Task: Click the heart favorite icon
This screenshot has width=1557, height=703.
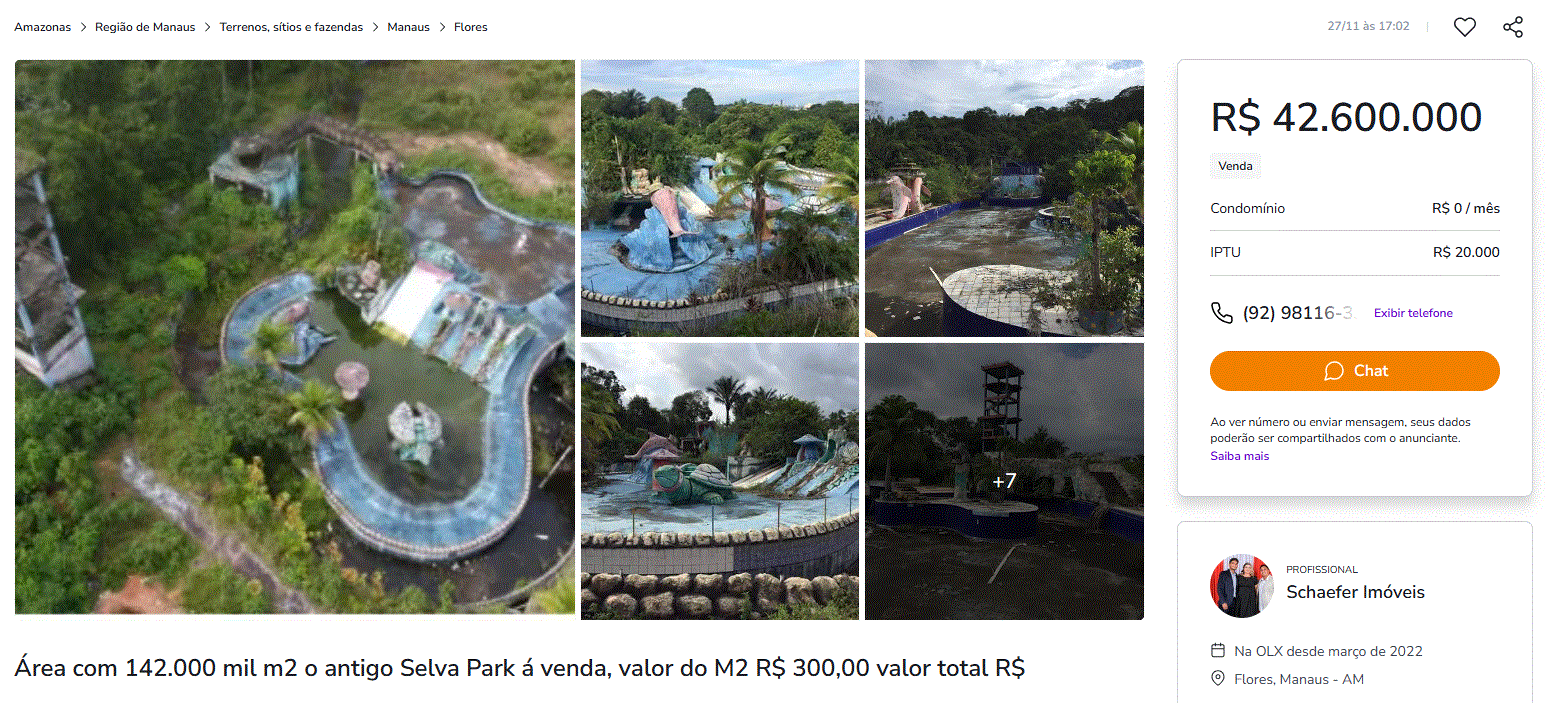Action: click(1464, 27)
